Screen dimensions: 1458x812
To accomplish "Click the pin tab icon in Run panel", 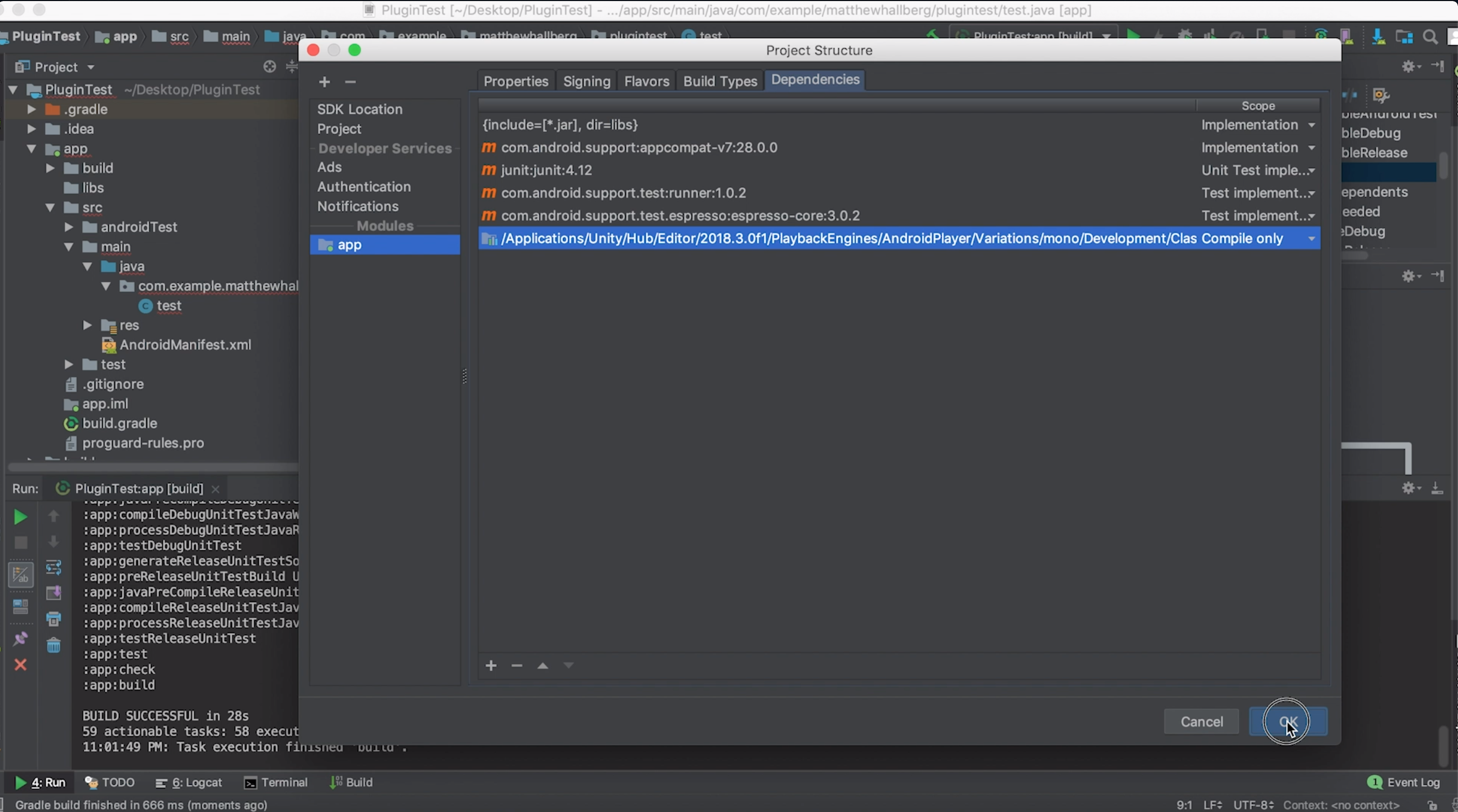I will [20, 639].
